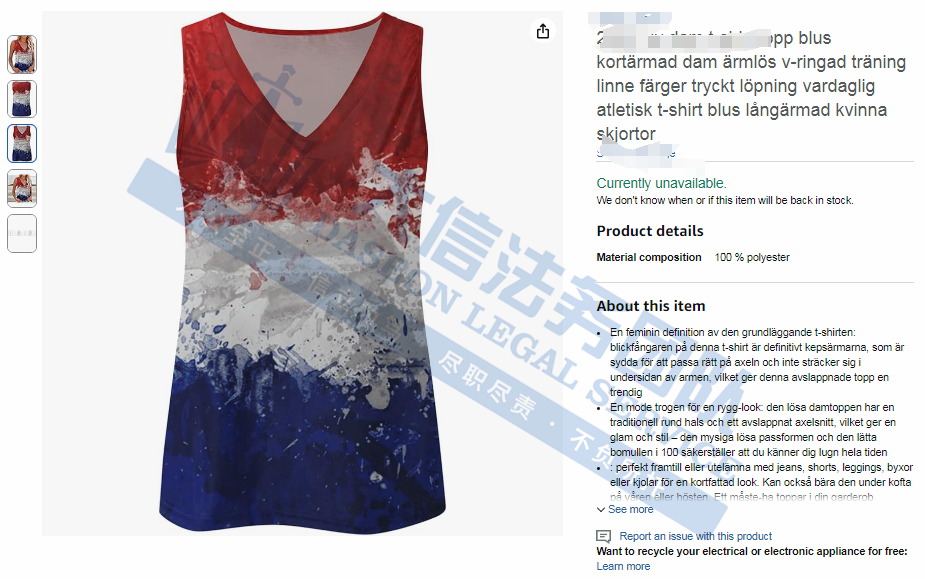925x579 pixels.
Task: Open Report an issue with this product
Action: [696, 536]
